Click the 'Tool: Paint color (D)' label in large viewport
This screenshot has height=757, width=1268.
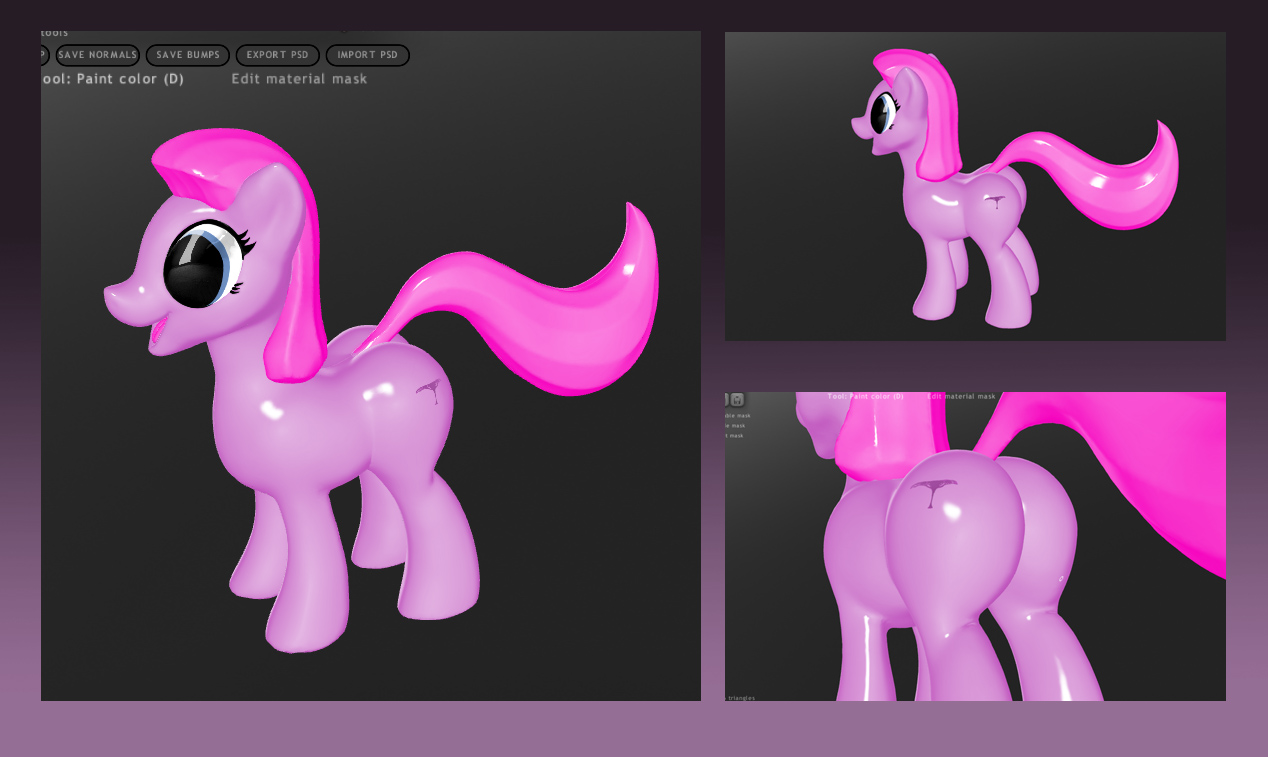click(x=113, y=79)
